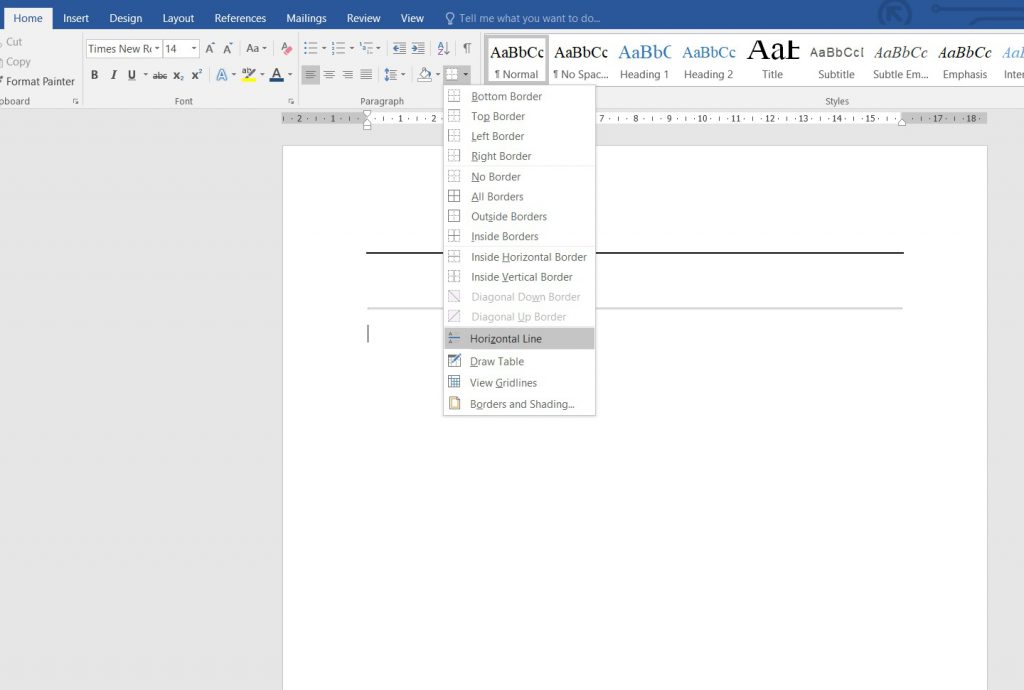The width and height of the screenshot is (1024, 690).
Task: Sort text using the A-Z sort icon
Action: point(442,48)
